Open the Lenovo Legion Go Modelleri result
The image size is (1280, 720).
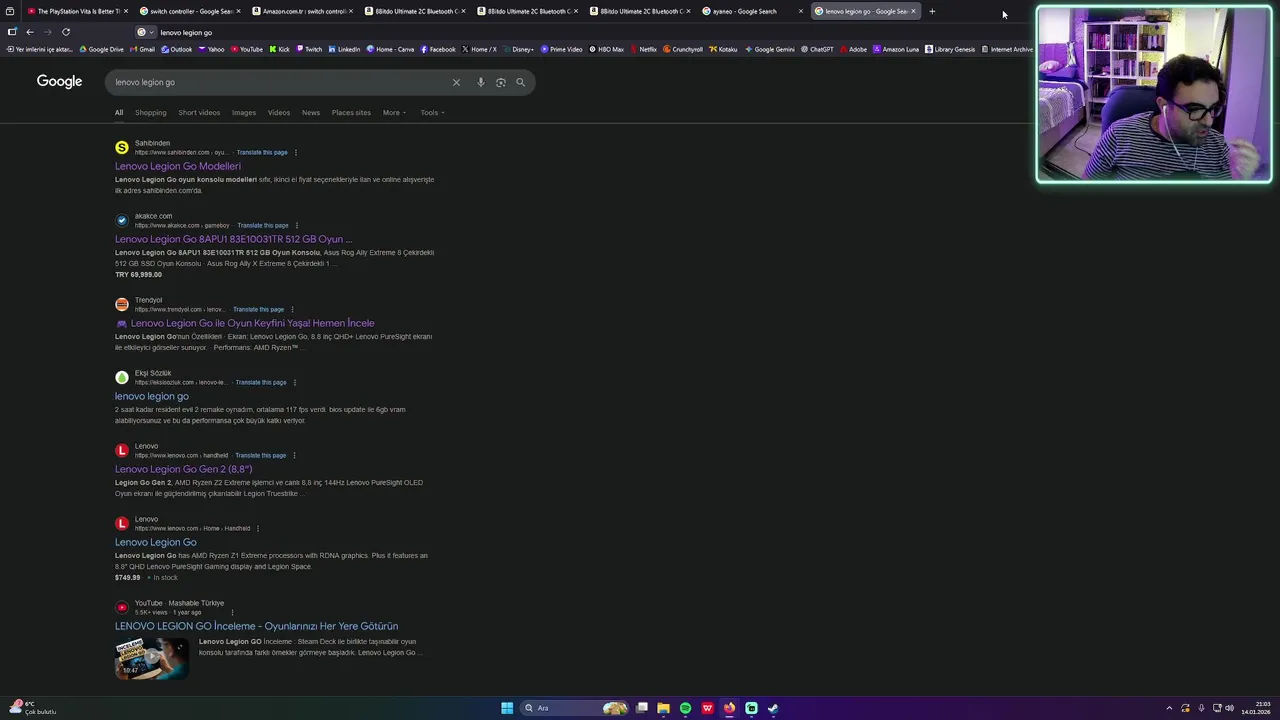[x=178, y=166]
